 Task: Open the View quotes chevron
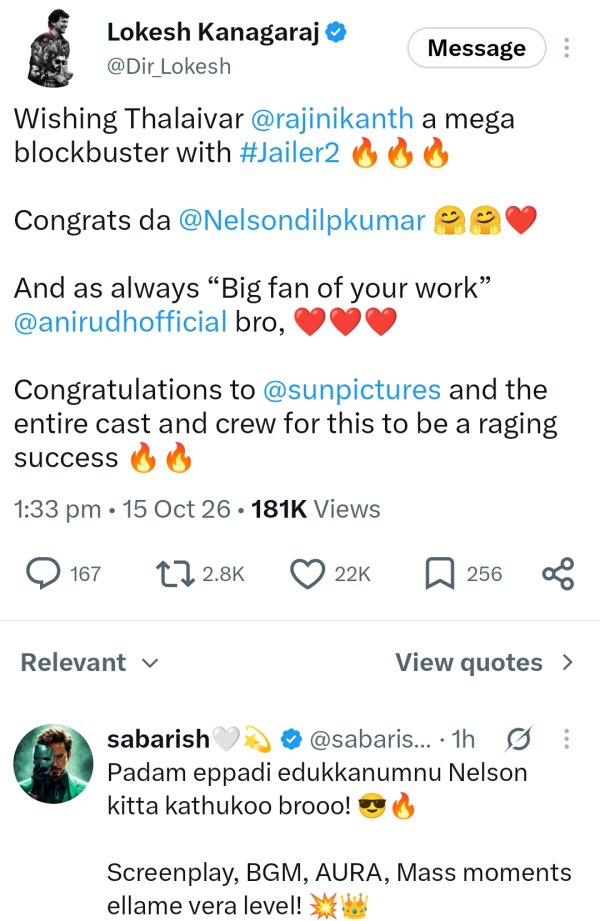[x=567, y=663]
